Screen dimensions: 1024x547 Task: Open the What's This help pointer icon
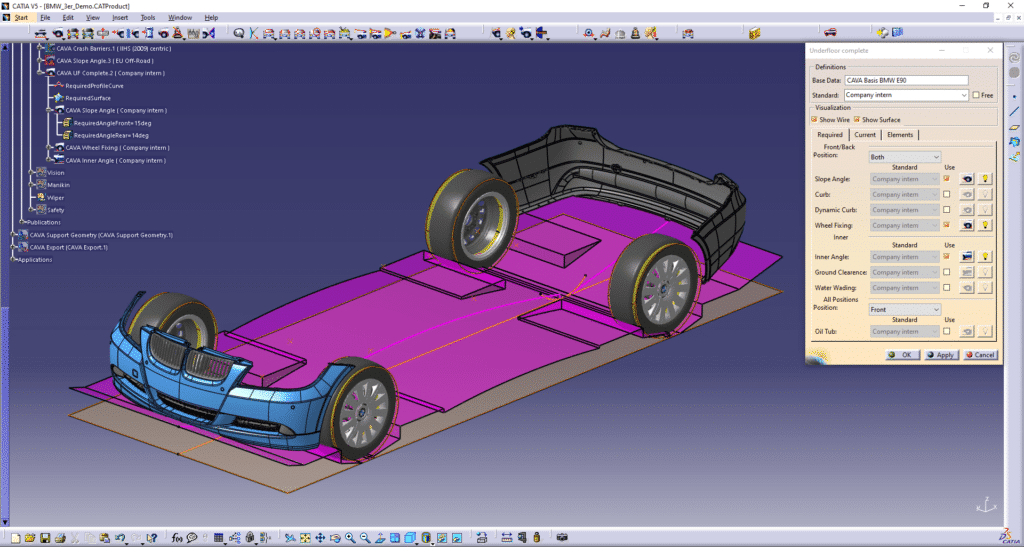click(x=152, y=538)
